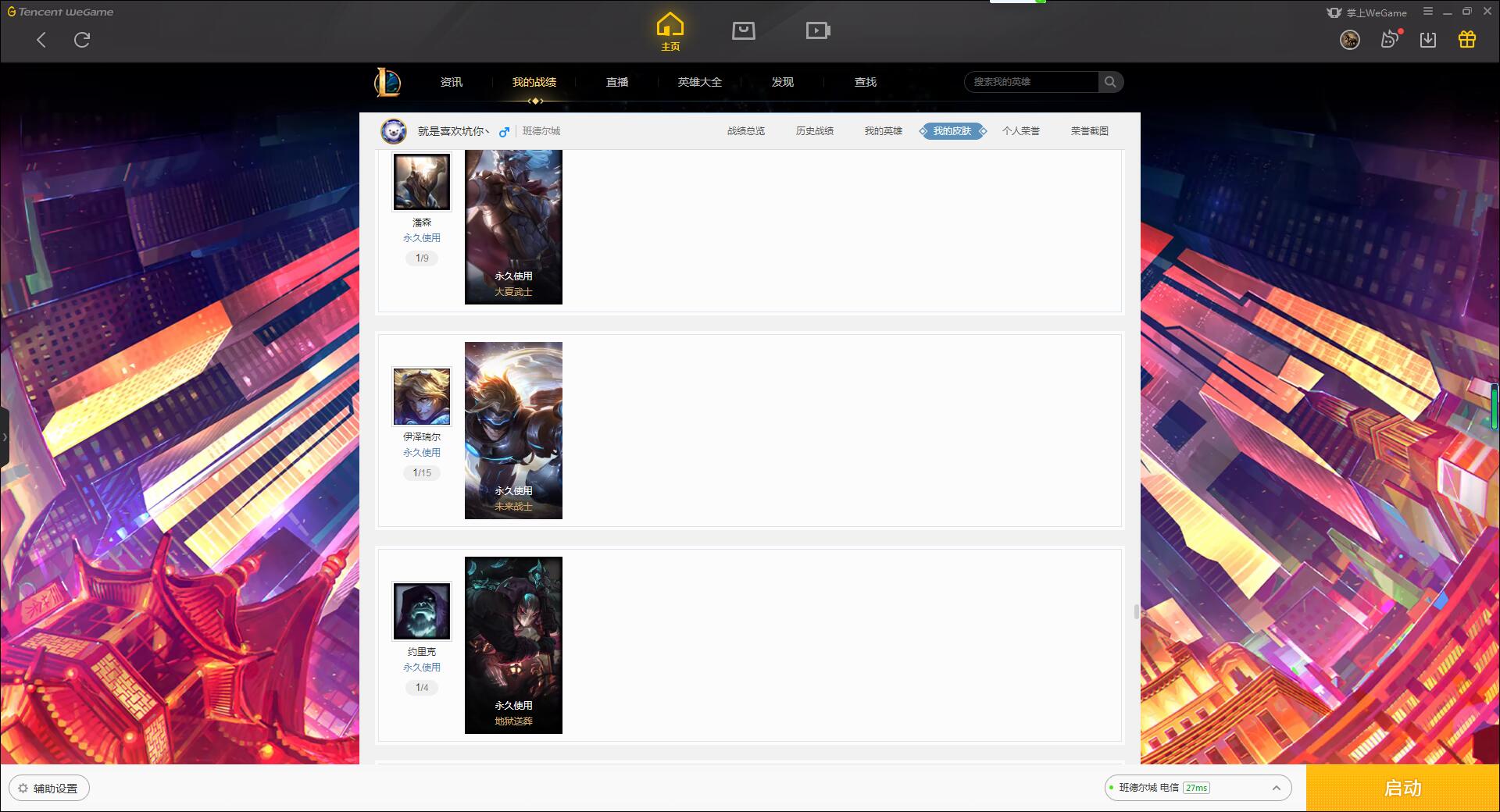Viewport: 1500px width, 812px height.
Task: Click the 未来战士 skin card
Action: (x=513, y=430)
